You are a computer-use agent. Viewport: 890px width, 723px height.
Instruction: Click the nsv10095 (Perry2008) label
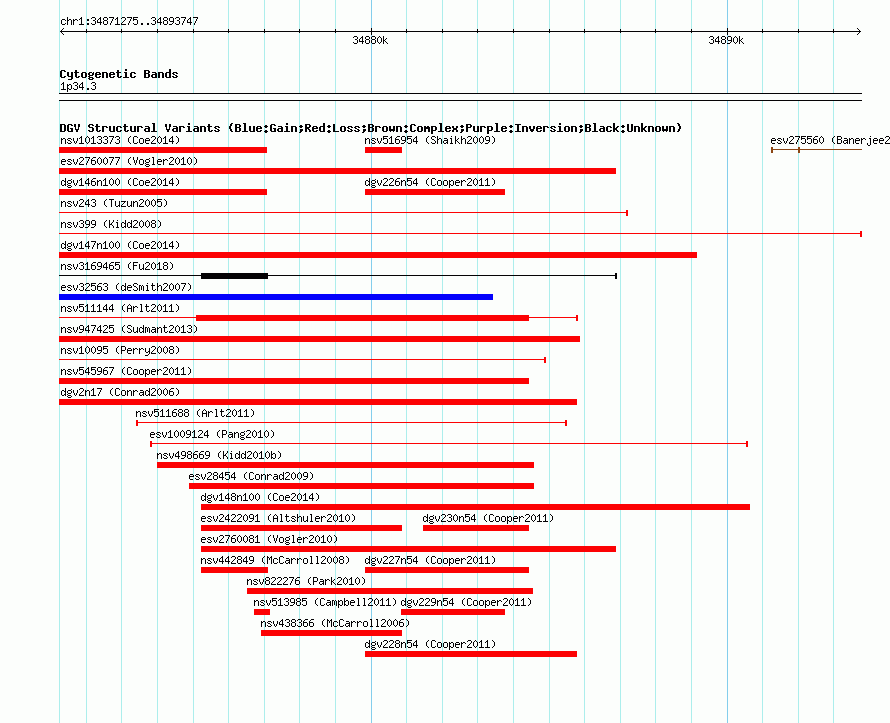pyautogui.click(x=120, y=350)
